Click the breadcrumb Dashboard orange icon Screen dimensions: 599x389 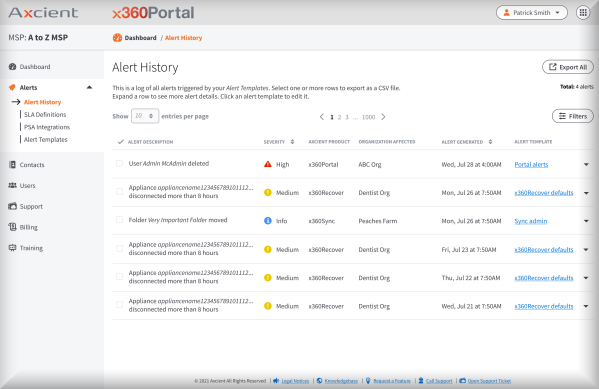click(x=117, y=38)
